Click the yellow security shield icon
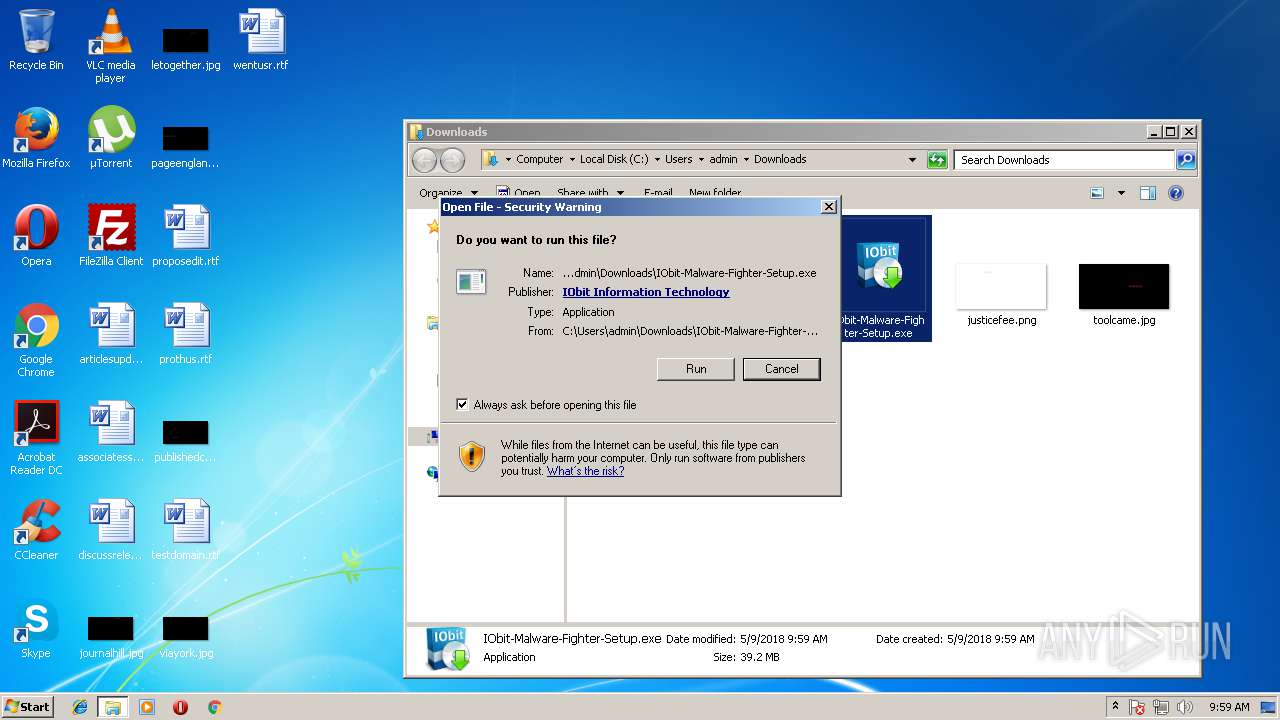The width and height of the screenshot is (1280, 720). point(472,458)
